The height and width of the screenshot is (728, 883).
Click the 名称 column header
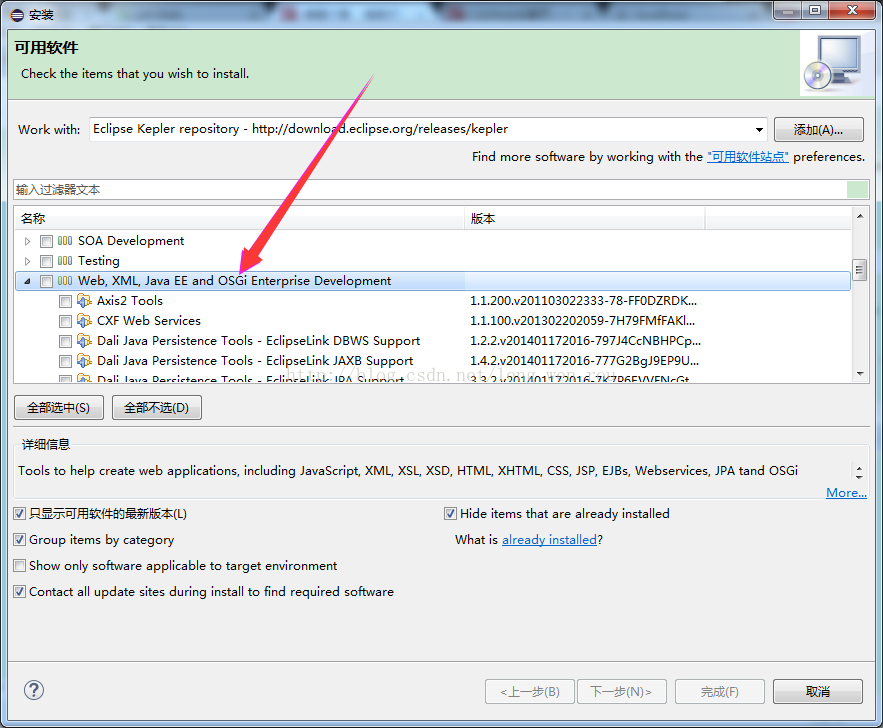click(240, 218)
